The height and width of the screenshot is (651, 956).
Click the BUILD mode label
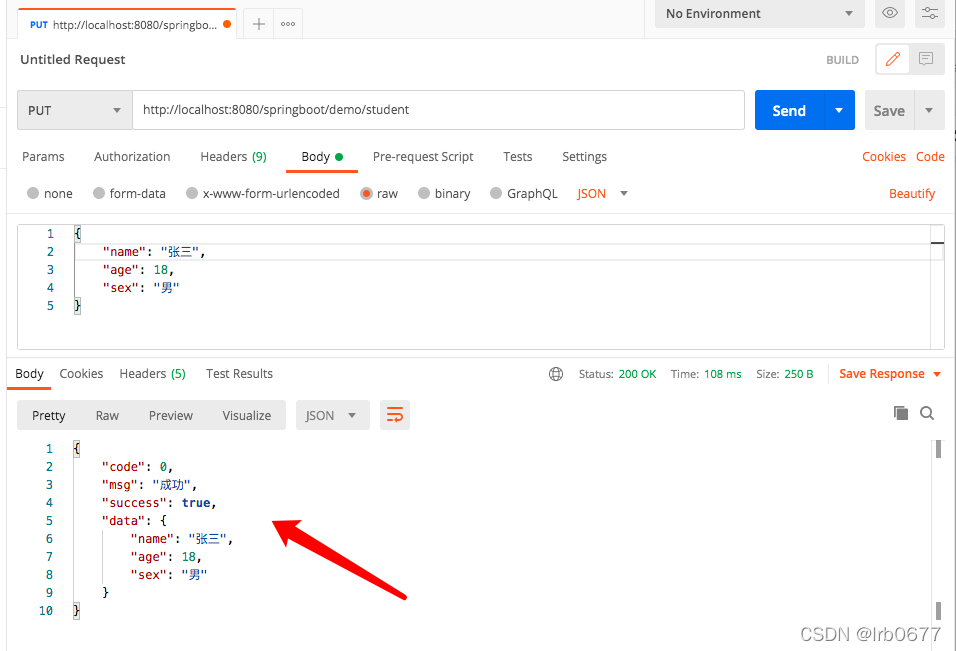842,60
